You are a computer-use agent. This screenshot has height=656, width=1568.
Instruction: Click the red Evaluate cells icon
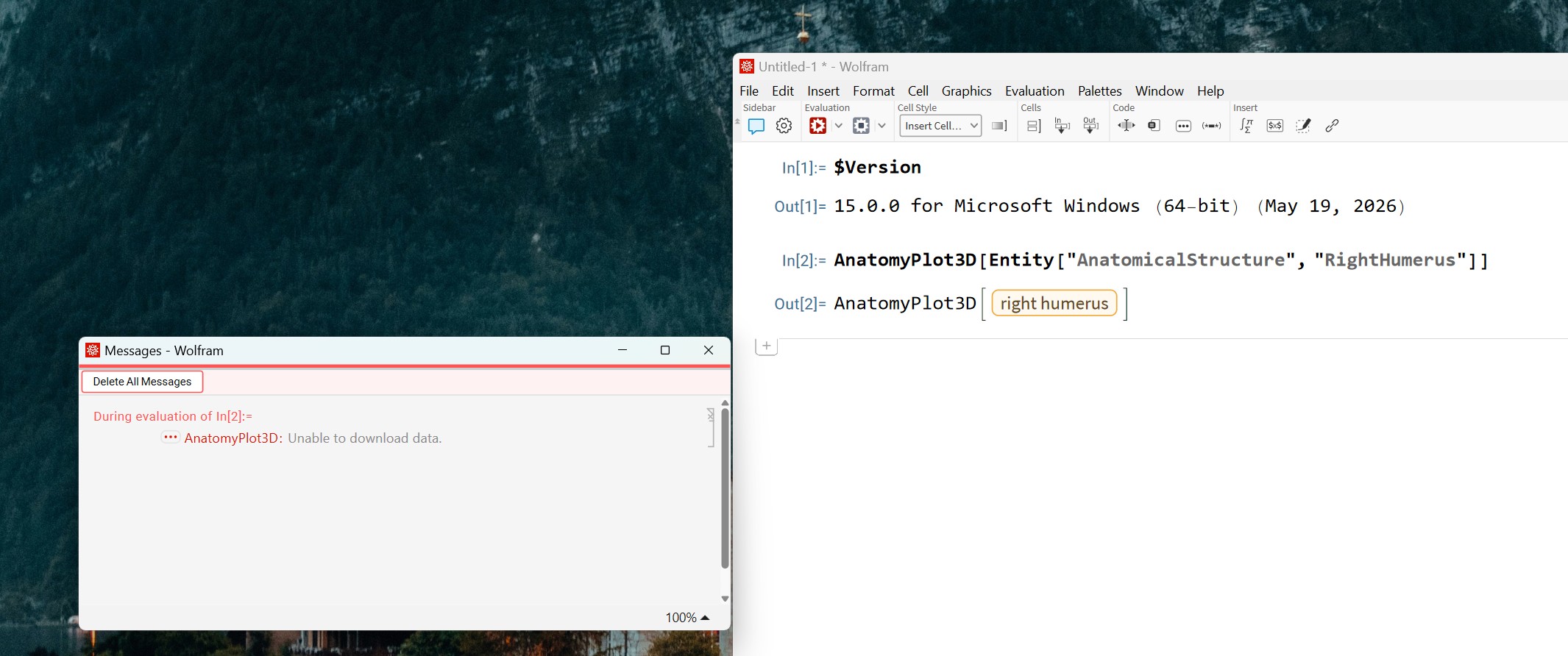tap(817, 126)
